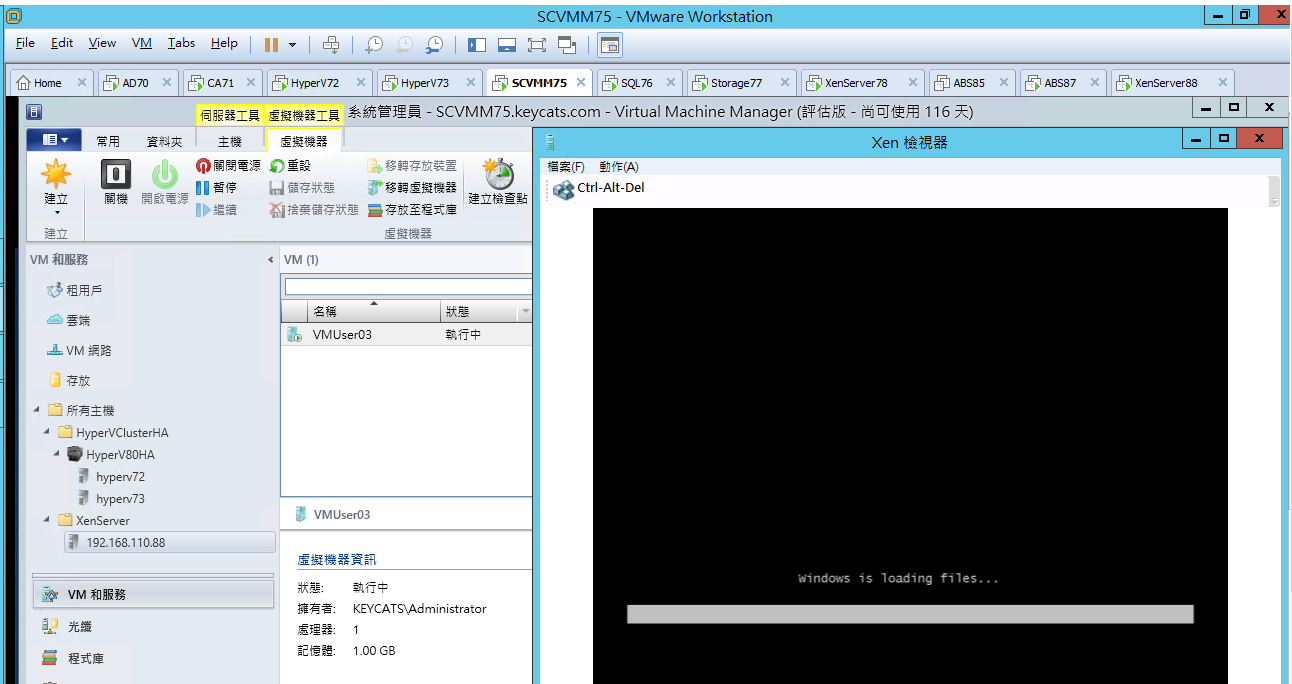Select the 主機 ribbon tab
1292x684 pixels.
pyautogui.click(x=230, y=141)
